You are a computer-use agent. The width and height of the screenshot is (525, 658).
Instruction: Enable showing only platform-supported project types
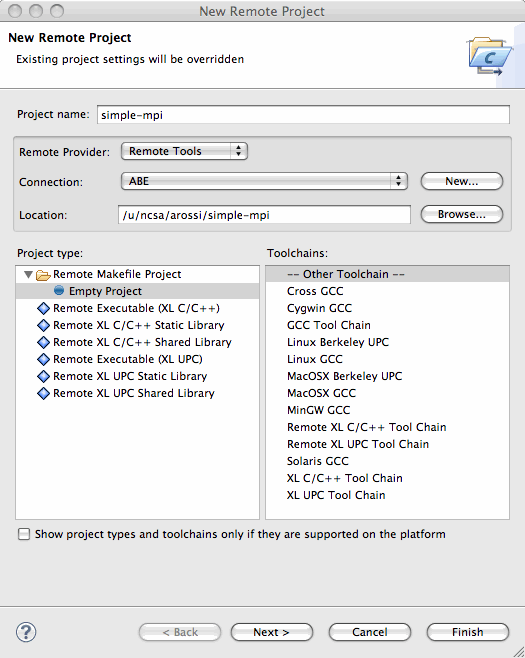point(24,534)
